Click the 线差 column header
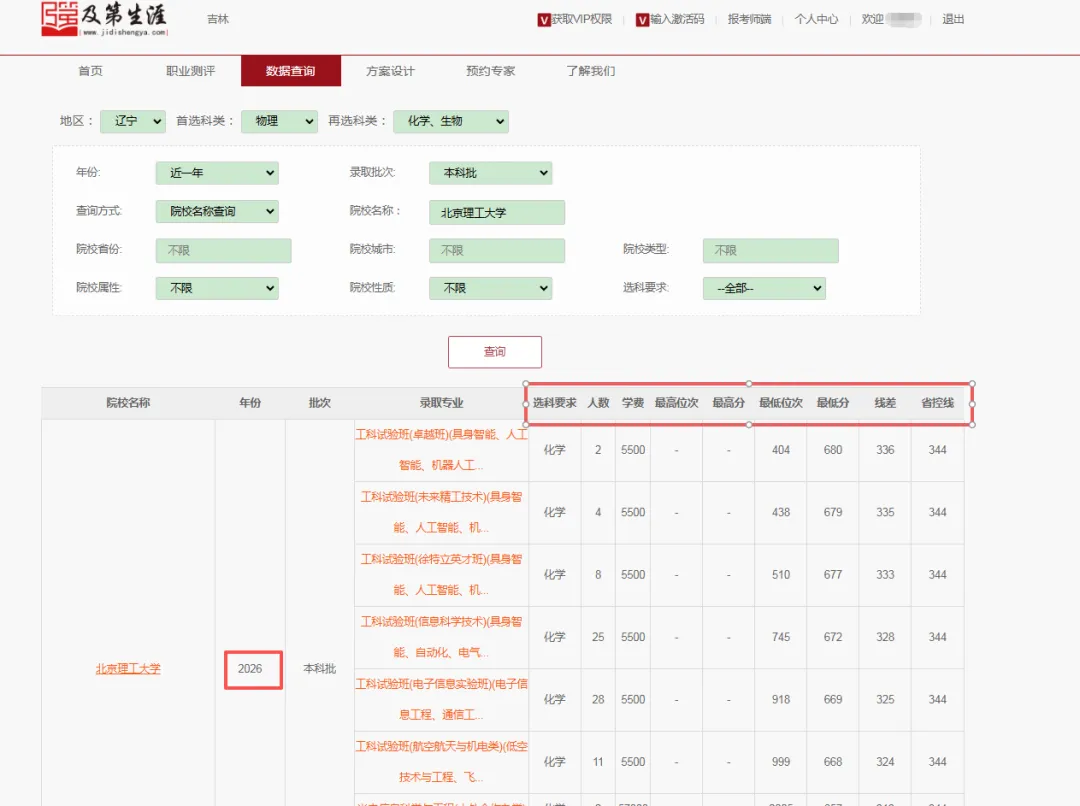 tap(885, 403)
